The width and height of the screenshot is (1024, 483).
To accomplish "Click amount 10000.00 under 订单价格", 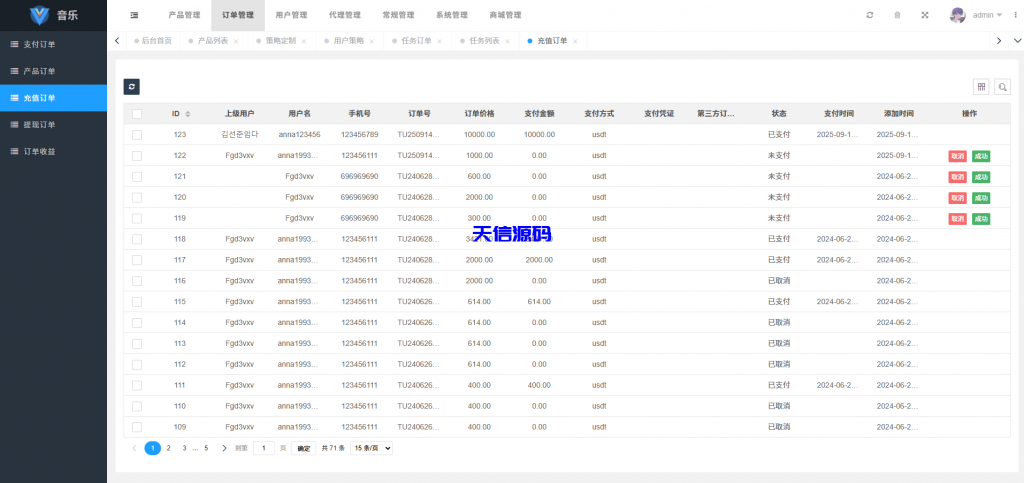I will (479, 134).
